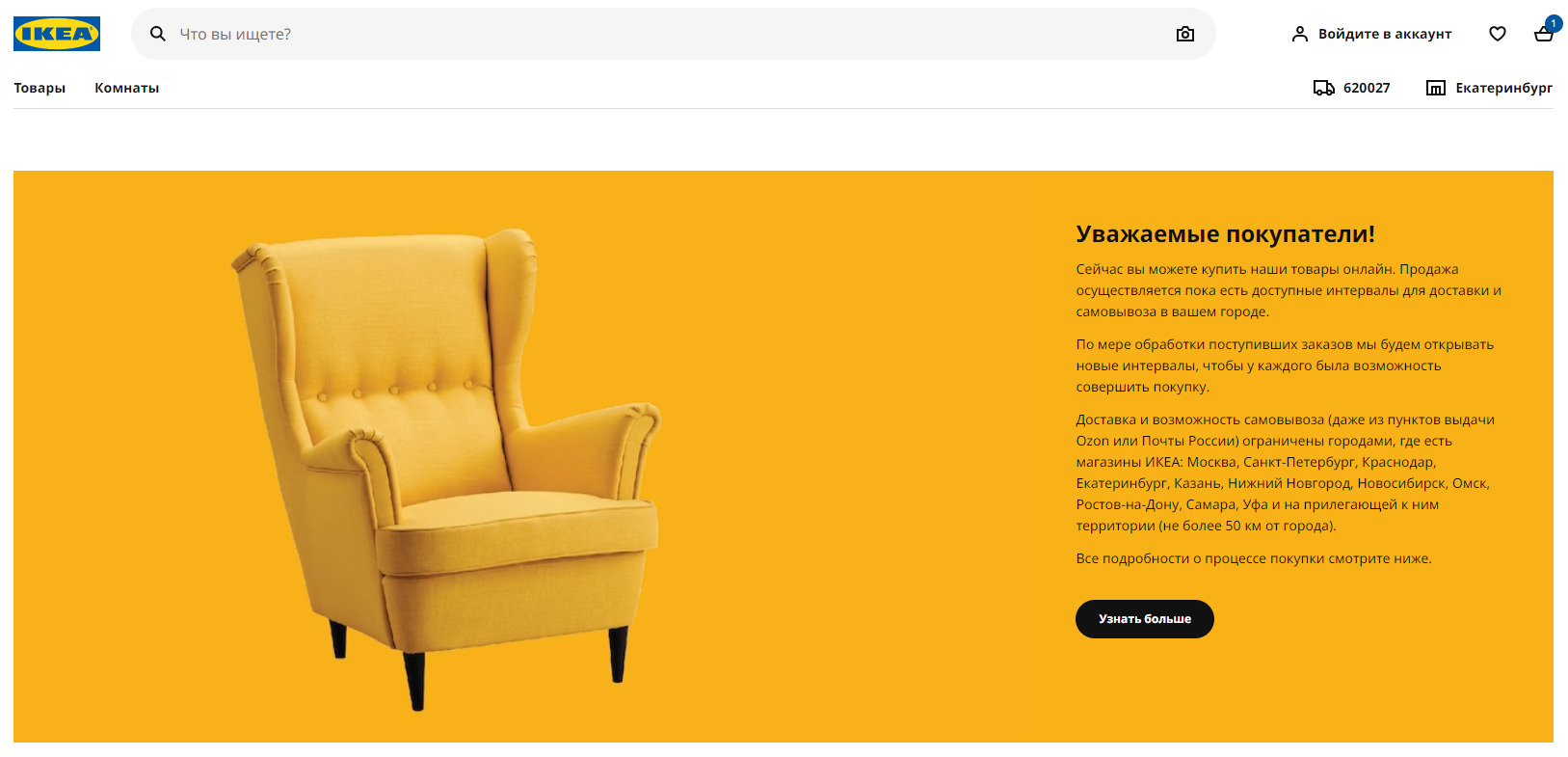Click the basket badge showing 1

click(x=1554, y=23)
